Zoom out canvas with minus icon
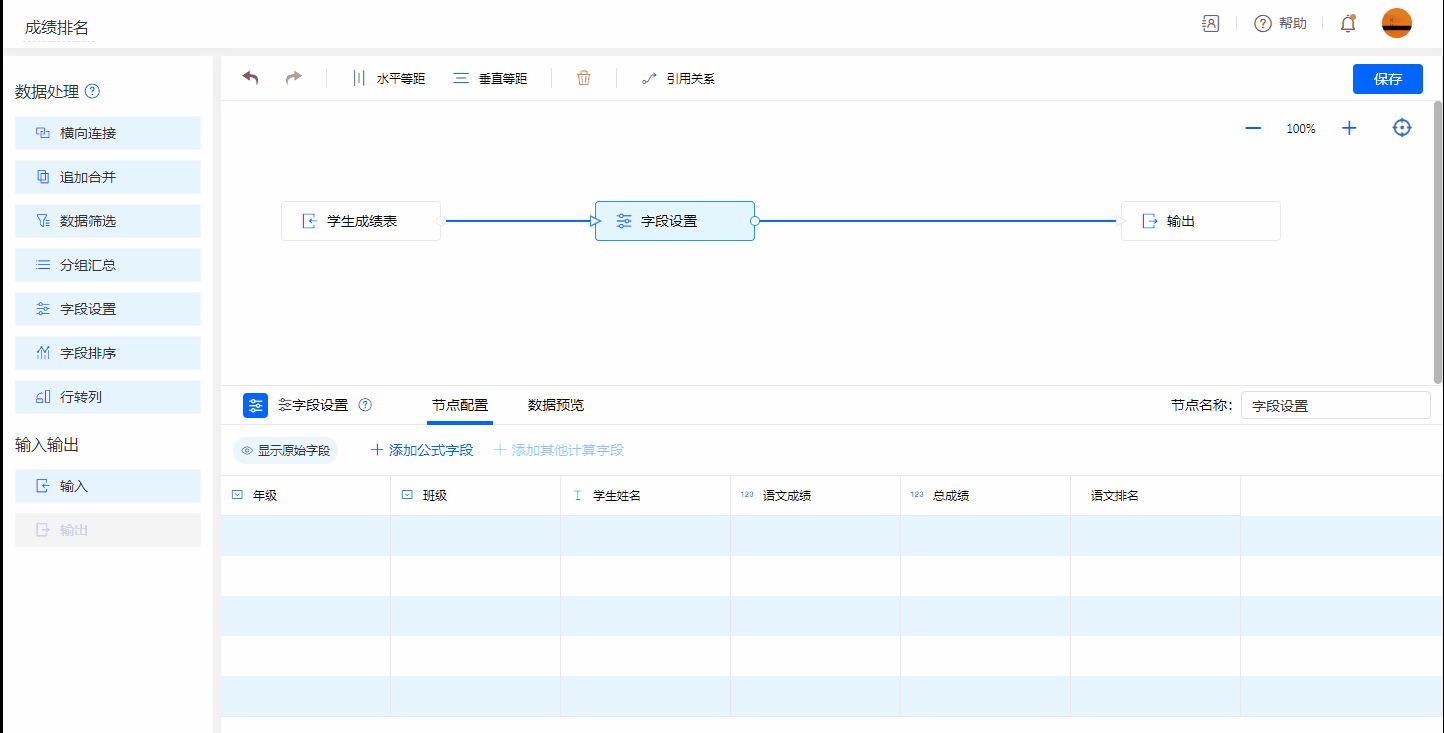Viewport: 1444px width, 733px height. point(1253,128)
